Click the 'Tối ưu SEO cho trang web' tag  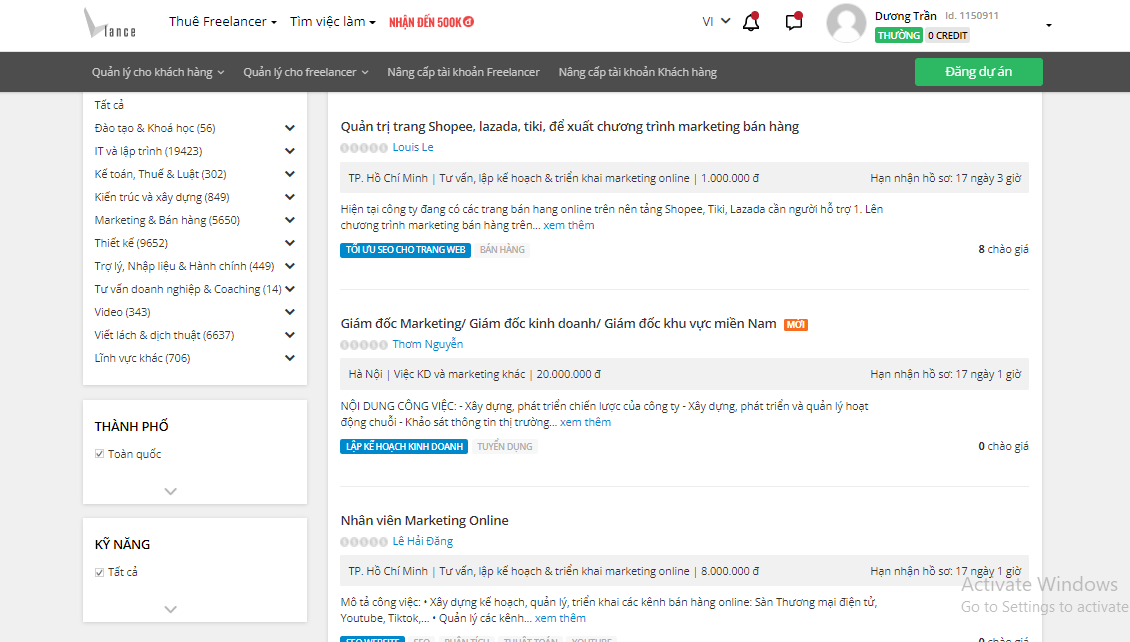pyautogui.click(x=405, y=250)
